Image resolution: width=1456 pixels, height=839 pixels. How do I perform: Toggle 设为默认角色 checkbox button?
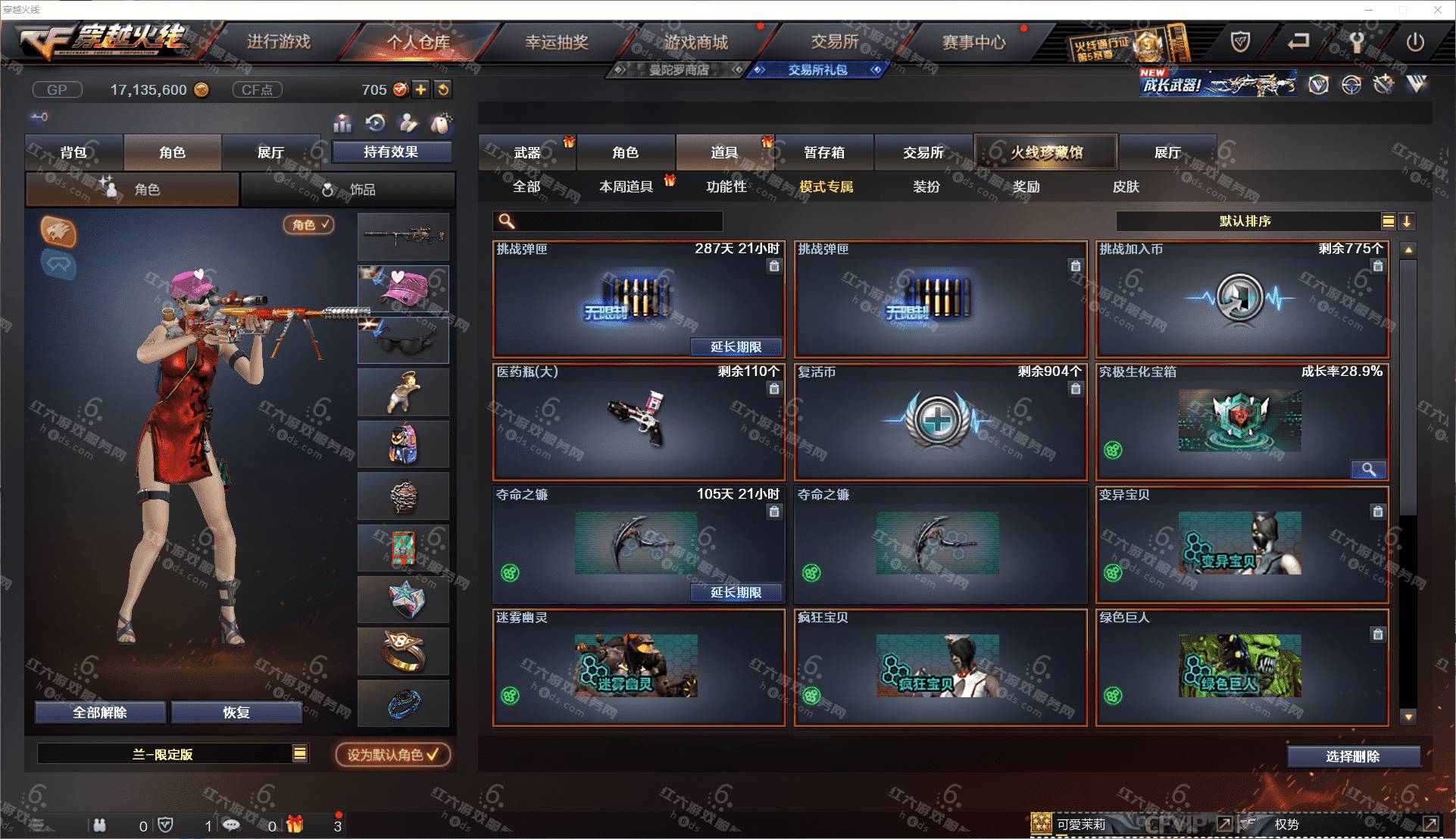393,754
